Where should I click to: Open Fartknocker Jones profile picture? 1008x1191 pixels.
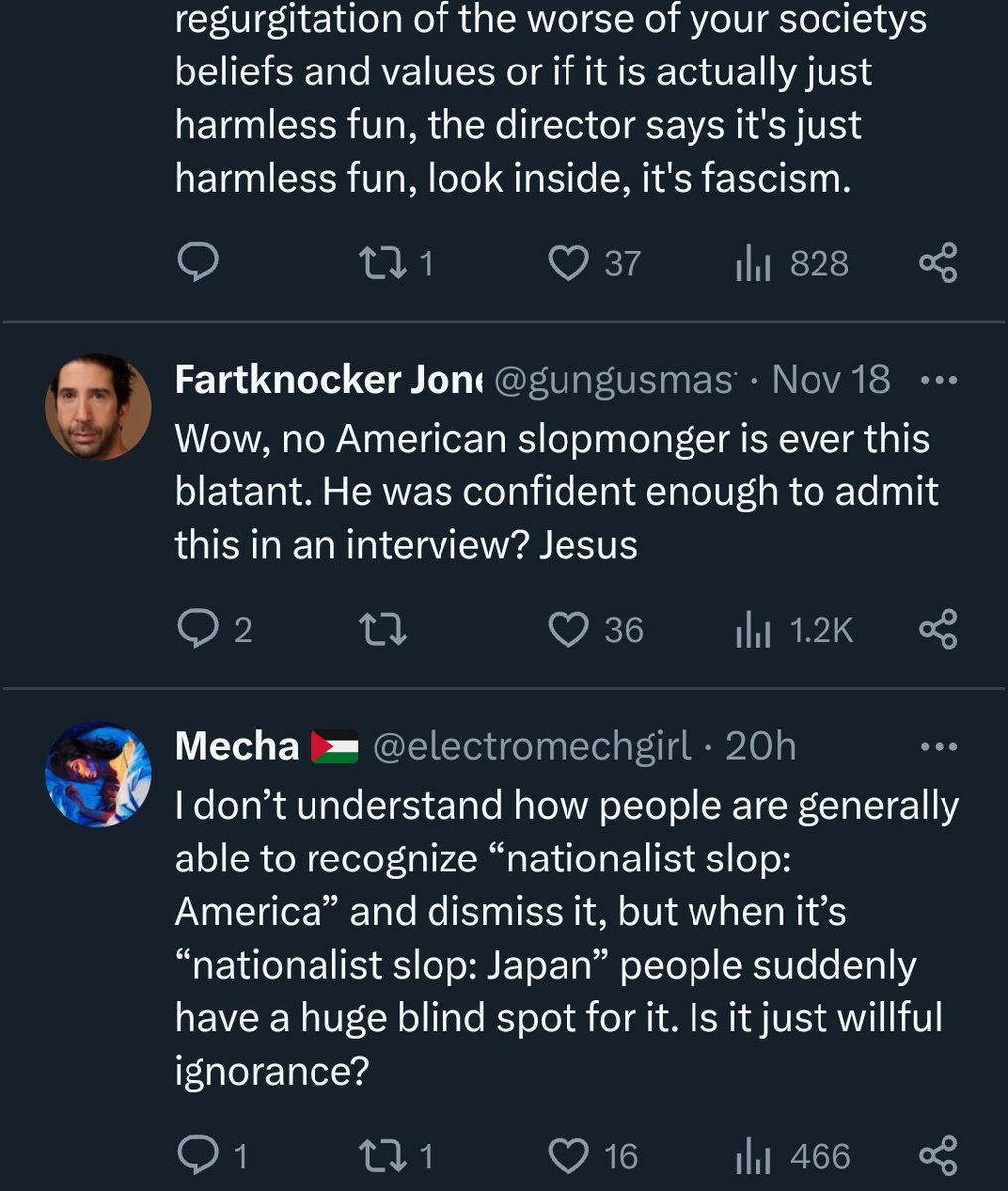coord(98,406)
